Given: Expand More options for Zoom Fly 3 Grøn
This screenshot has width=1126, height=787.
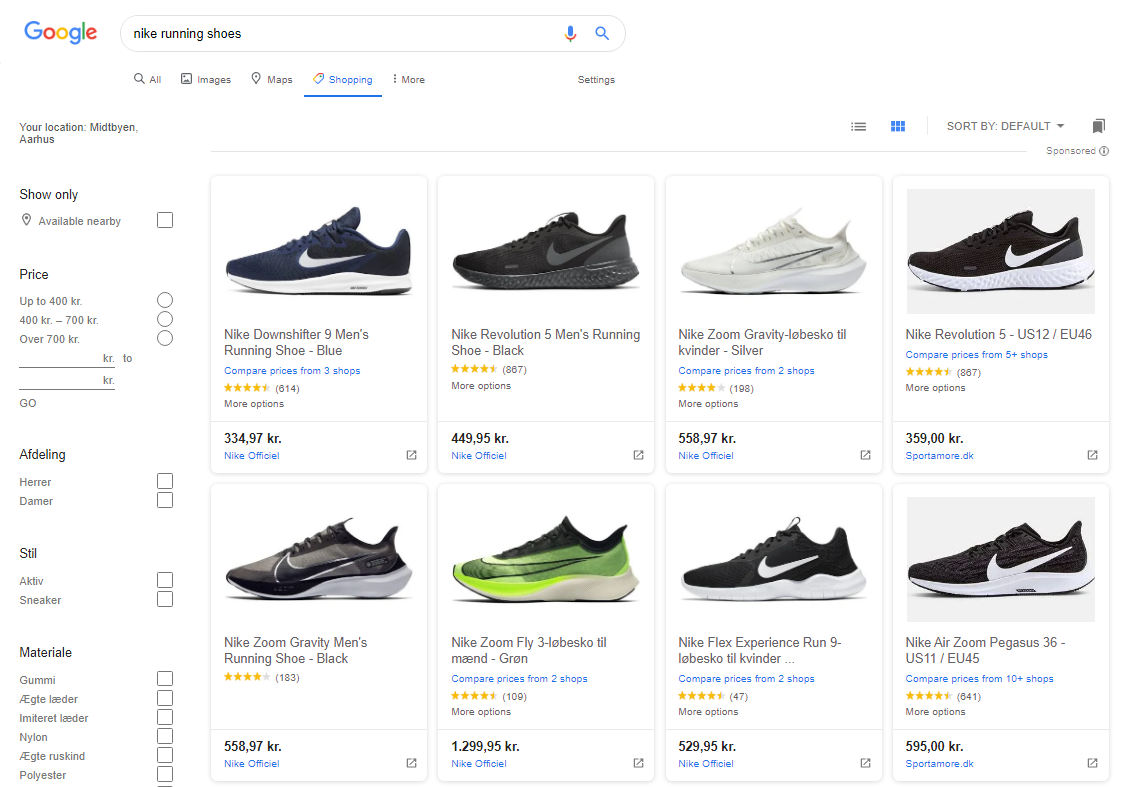Looking at the screenshot, I should point(481,712).
